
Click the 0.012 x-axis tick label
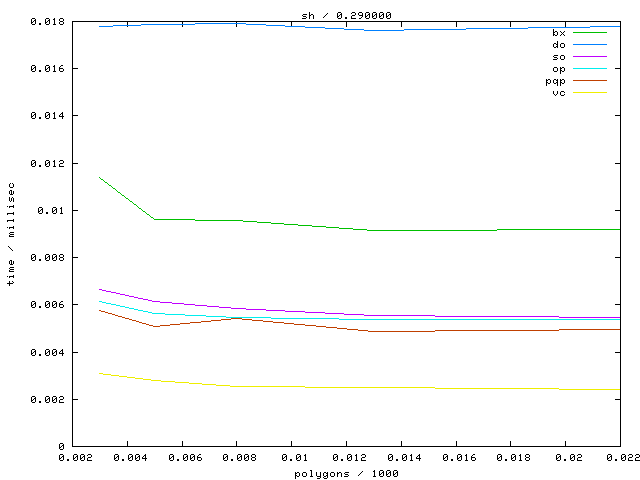pos(346,458)
